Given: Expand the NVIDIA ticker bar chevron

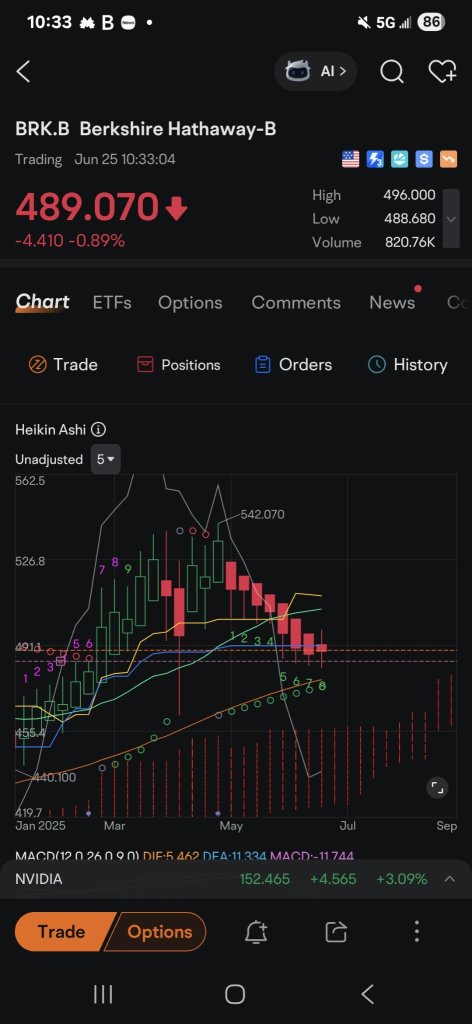Looking at the screenshot, I should [x=449, y=879].
